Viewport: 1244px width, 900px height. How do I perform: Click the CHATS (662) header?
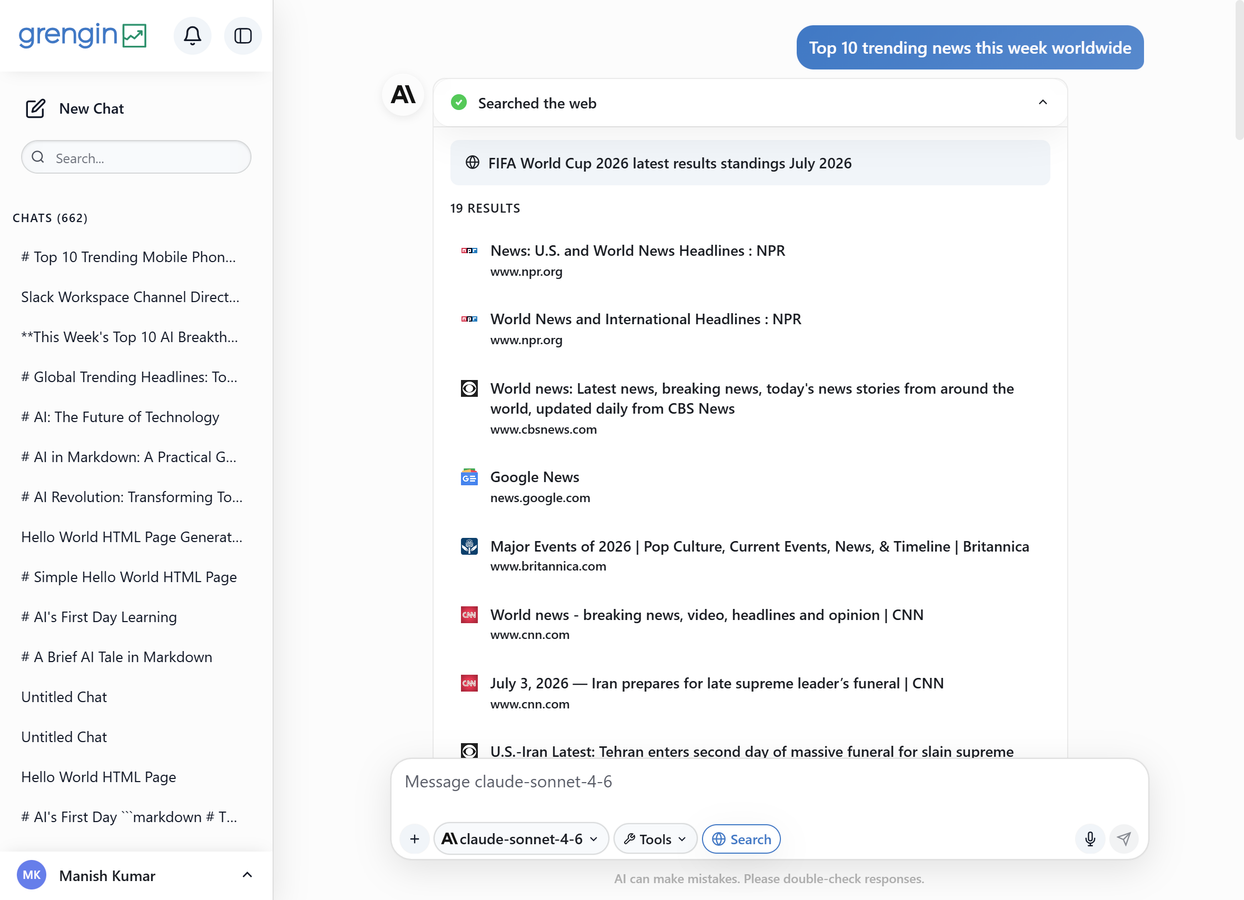(50, 217)
